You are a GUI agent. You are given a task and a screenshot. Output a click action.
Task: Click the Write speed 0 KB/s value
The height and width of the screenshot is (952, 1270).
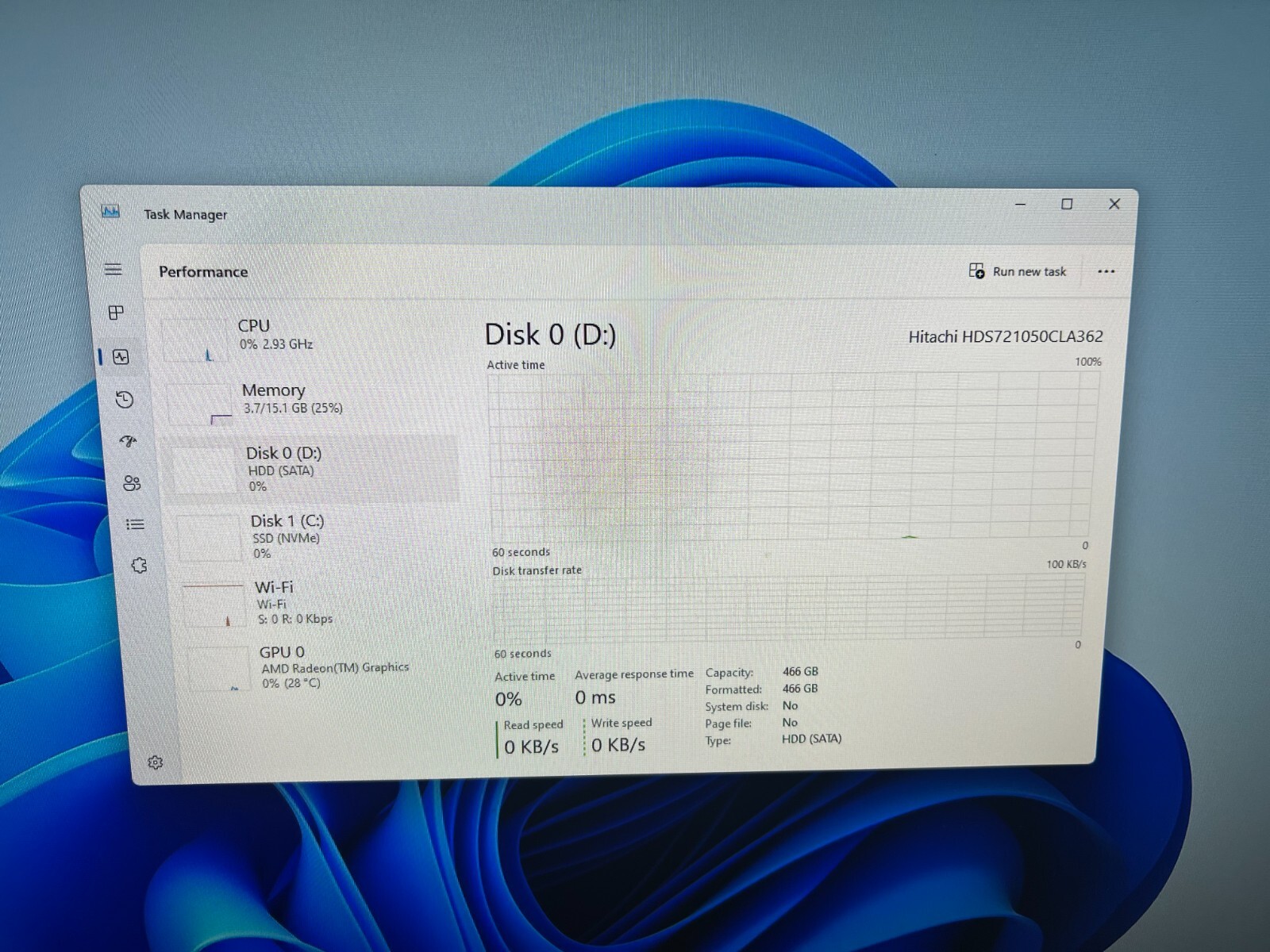(x=618, y=745)
